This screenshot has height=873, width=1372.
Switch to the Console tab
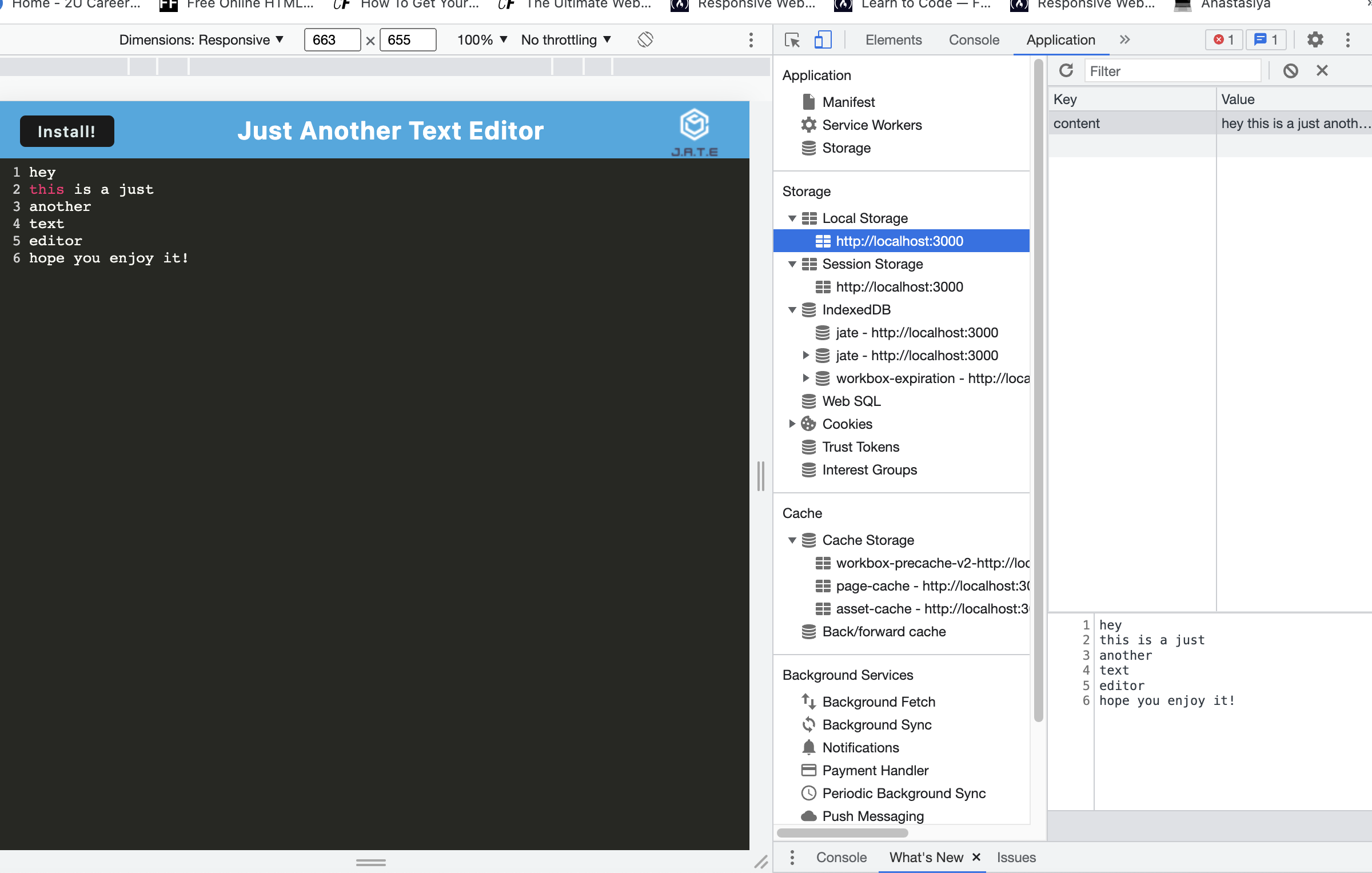click(x=974, y=39)
